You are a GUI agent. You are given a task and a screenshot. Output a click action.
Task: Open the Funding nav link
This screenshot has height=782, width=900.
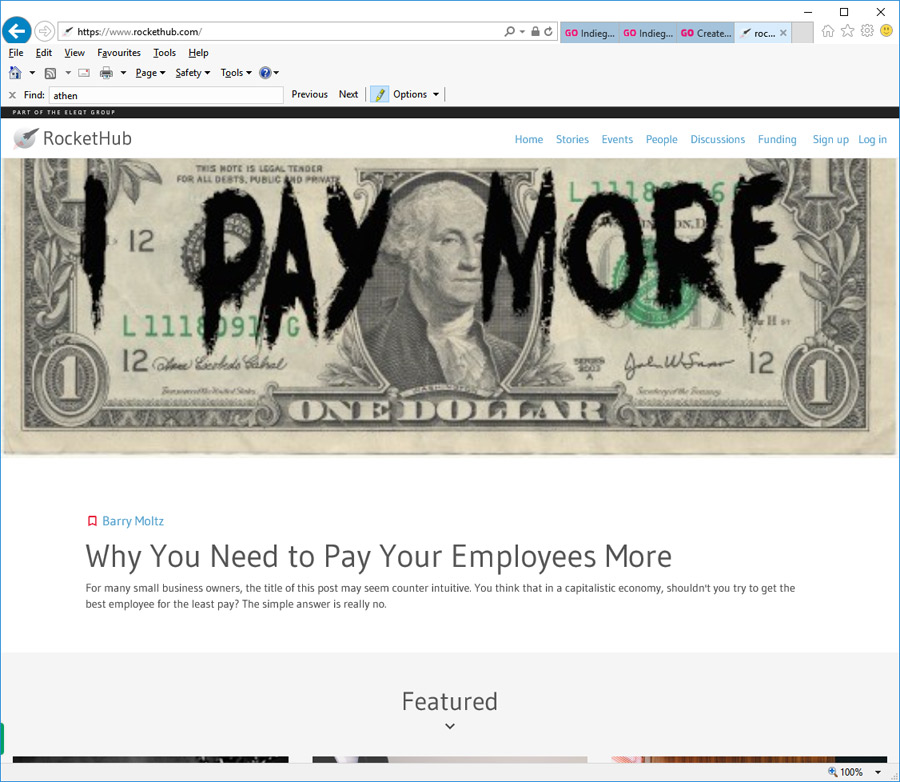click(777, 140)
